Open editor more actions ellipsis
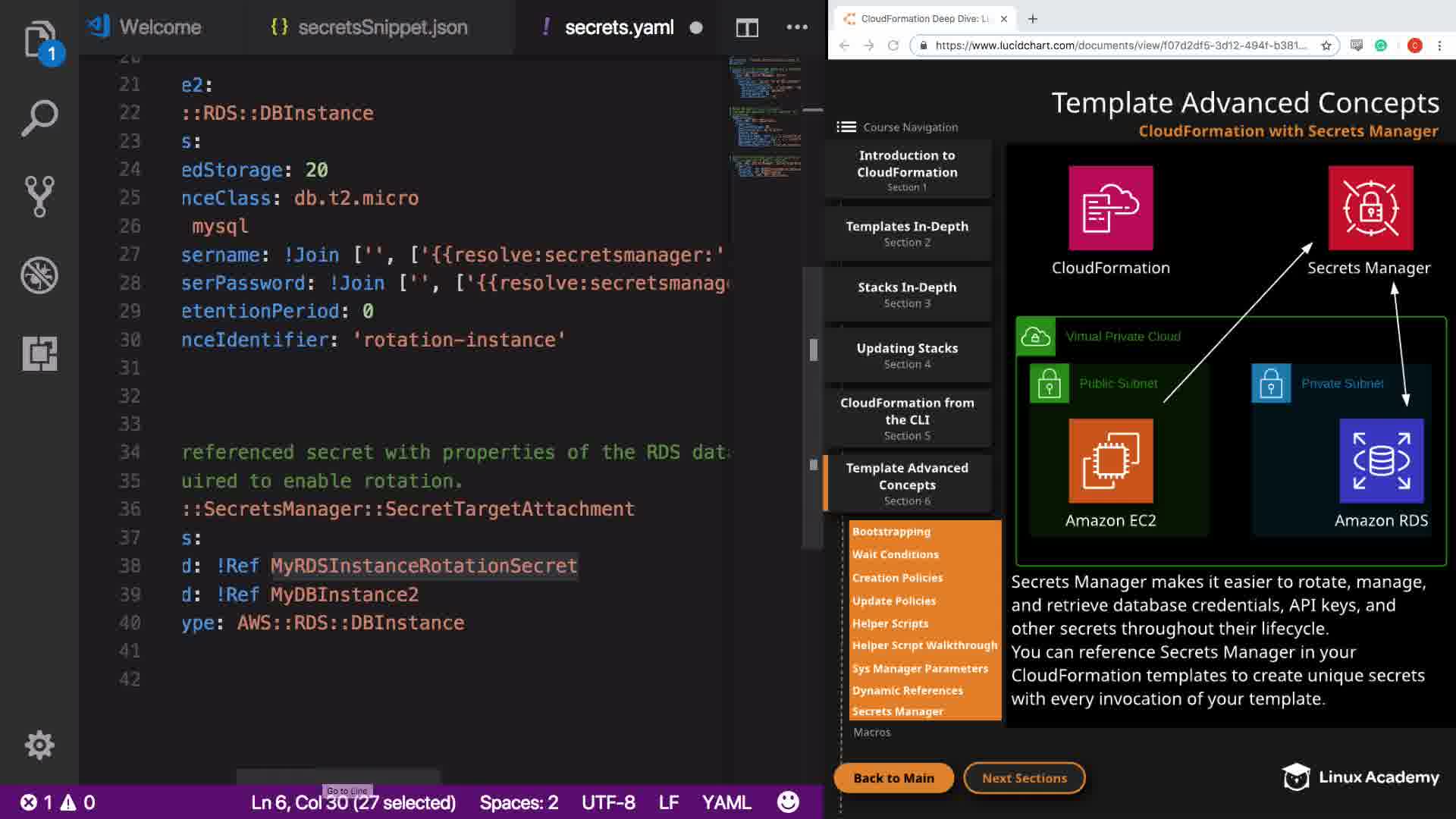 pyautogui.click(x=797, y=27)
